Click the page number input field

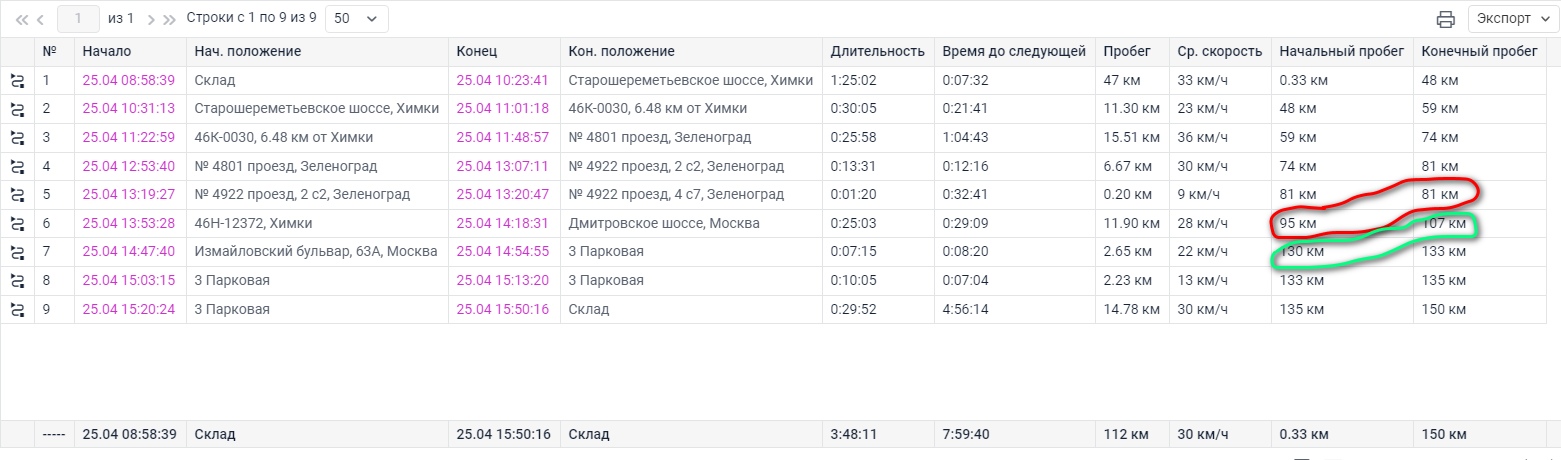click(x=79, y=19)
